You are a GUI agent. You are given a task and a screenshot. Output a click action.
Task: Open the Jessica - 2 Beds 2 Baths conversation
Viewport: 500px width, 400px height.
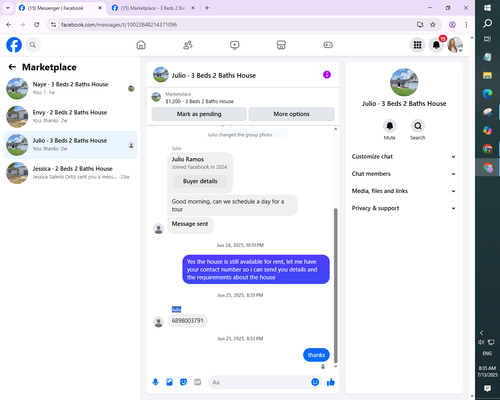pos(70,173)
